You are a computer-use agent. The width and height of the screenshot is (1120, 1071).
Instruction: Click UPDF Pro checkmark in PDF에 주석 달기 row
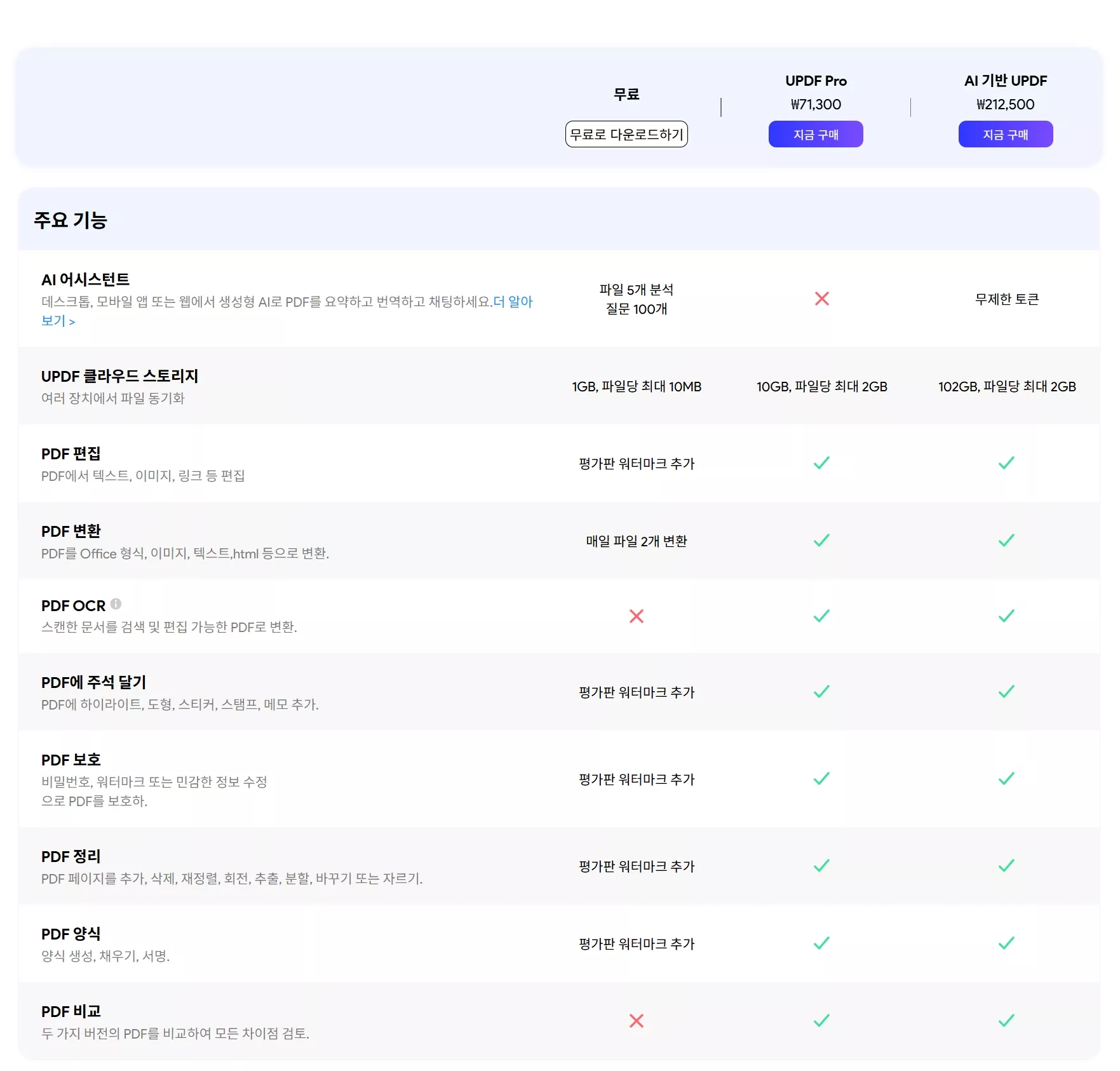(822, 692)
